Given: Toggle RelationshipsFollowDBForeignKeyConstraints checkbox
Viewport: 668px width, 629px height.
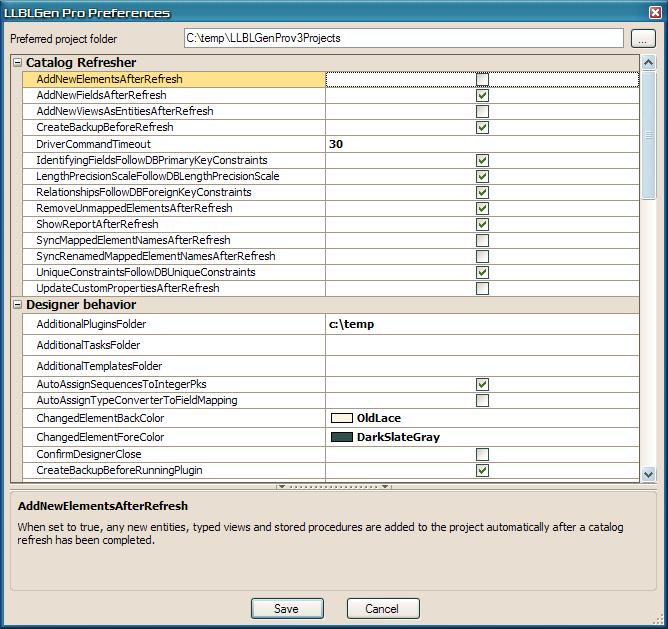Looking at the screenshot, I should [482, 193].
